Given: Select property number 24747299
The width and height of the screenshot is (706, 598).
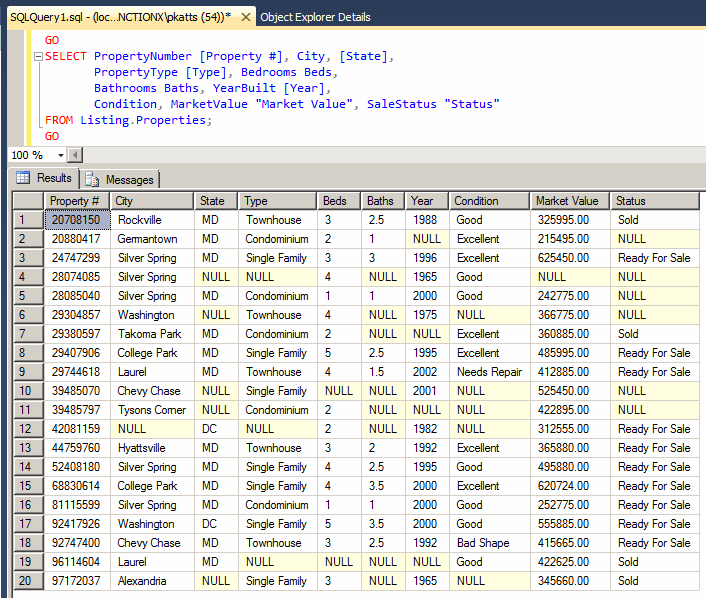Looking at the screenshot, I should click(x=77, y=258).
